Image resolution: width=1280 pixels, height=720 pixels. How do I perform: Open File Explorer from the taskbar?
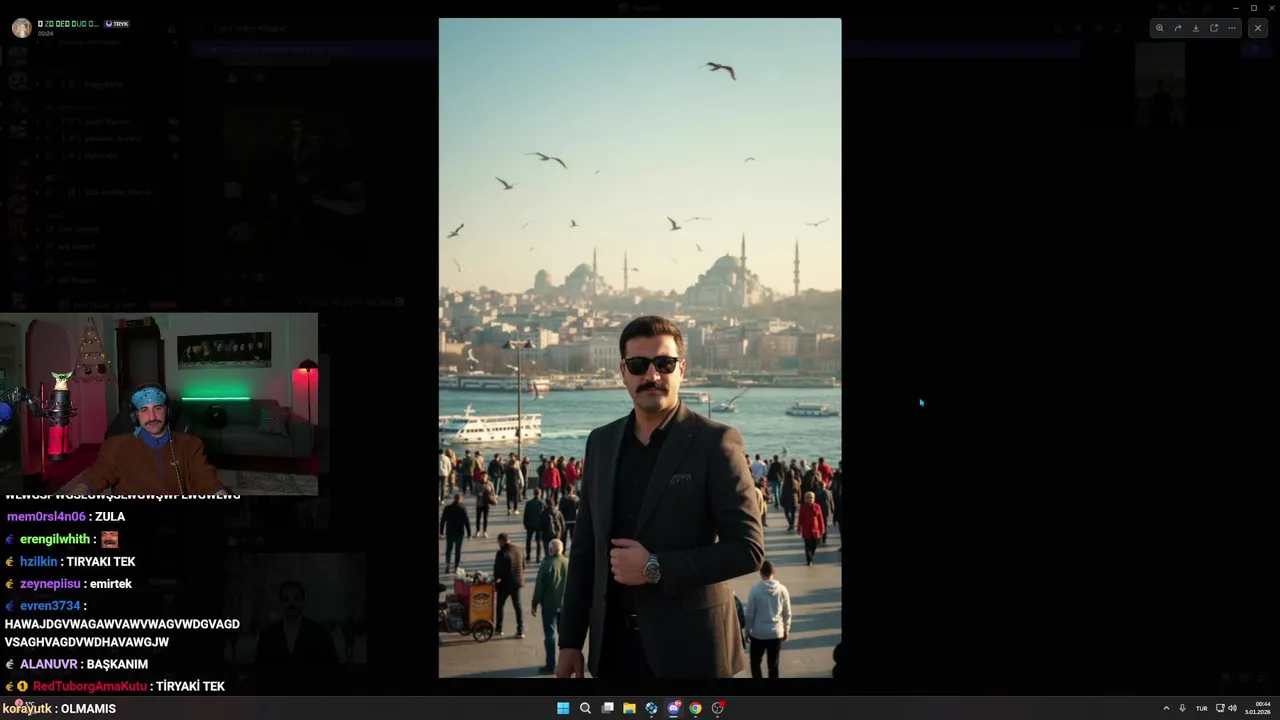point(629,708)
